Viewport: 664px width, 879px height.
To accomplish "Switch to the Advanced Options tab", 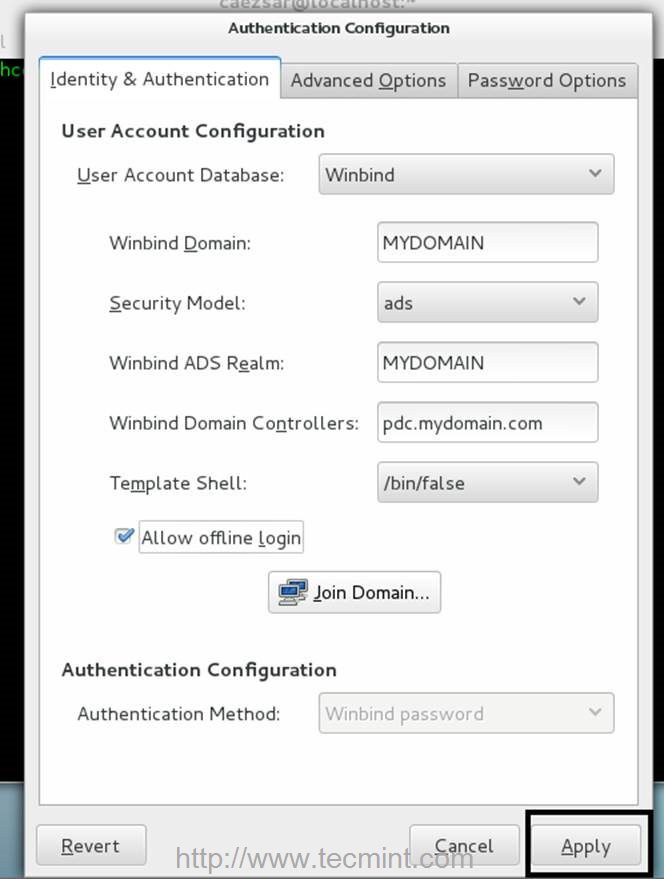I will (368, 81).
